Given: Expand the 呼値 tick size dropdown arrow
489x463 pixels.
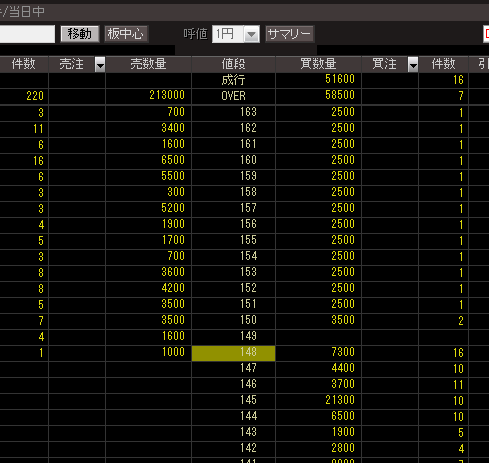Looking at the screenshot, I should coord(252,34).
